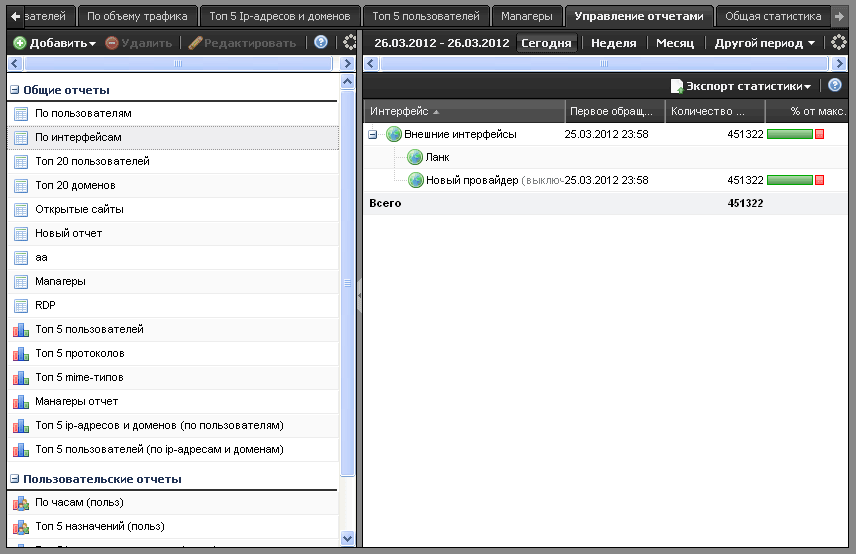Click the chart icon beside "По часам (польз)"
The width and height of the screenshot is (856, 554).
click(20, 503)
